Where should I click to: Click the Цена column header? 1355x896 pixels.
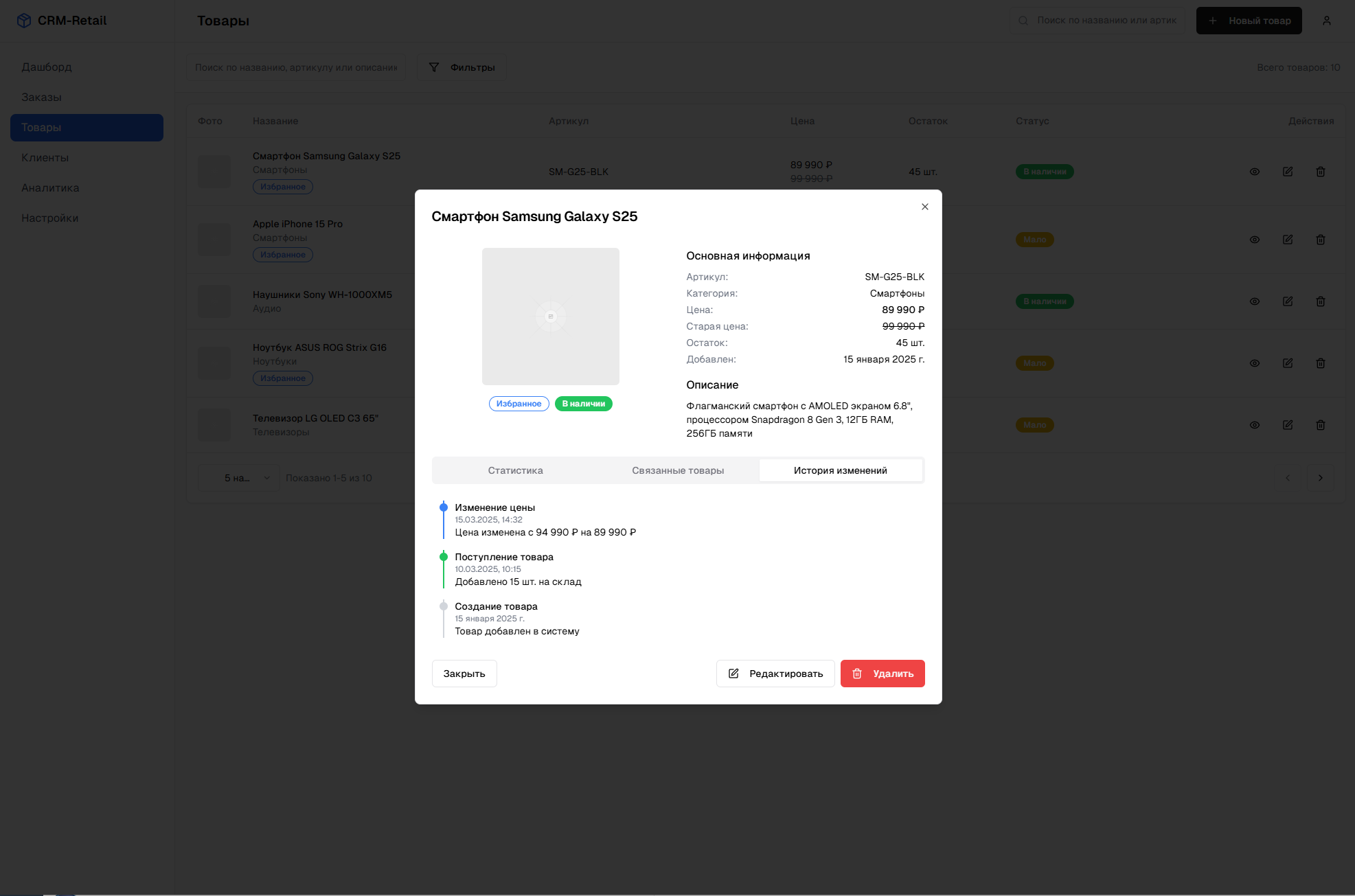[x=802, y=121]
